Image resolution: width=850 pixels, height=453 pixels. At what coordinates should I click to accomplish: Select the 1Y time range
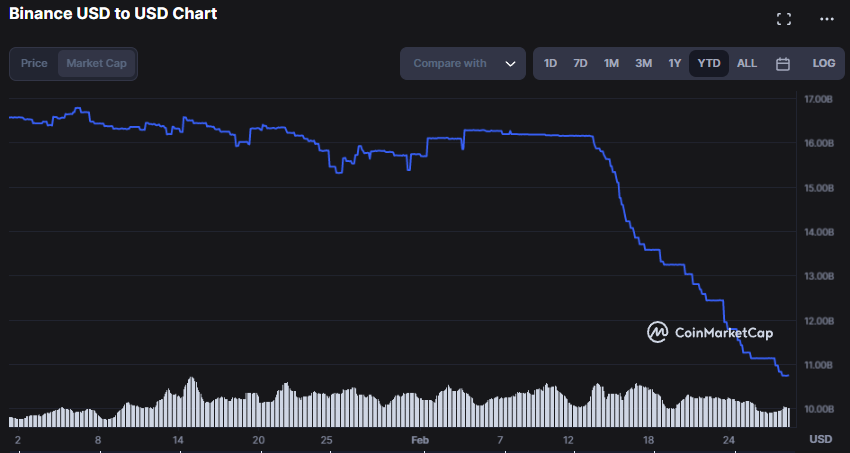coord(674,63)
